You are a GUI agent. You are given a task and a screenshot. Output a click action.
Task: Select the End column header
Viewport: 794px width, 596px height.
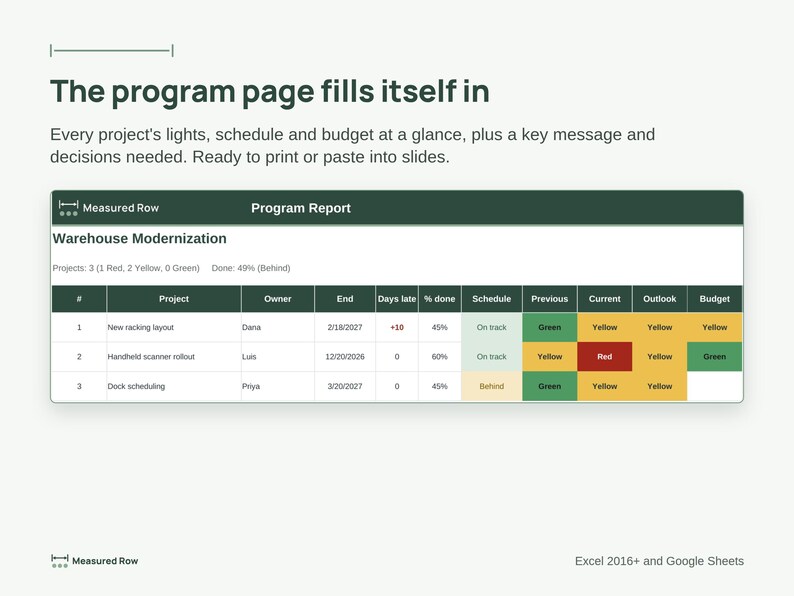345,299
